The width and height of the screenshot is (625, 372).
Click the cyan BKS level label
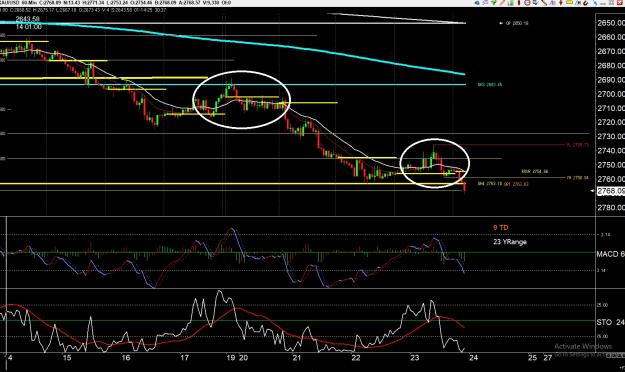click(489, 85)
